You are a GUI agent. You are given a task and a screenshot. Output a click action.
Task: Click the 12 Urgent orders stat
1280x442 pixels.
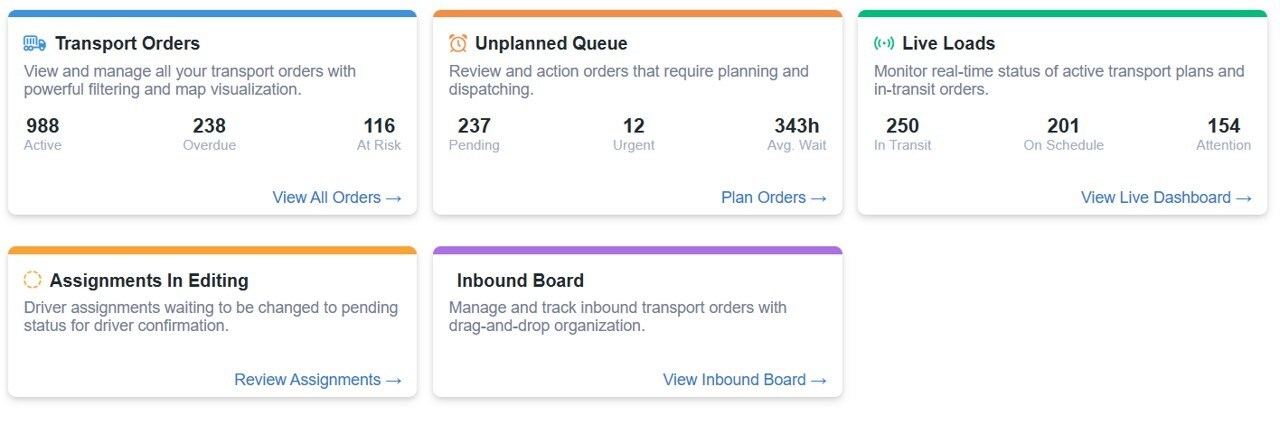(633, 134)
